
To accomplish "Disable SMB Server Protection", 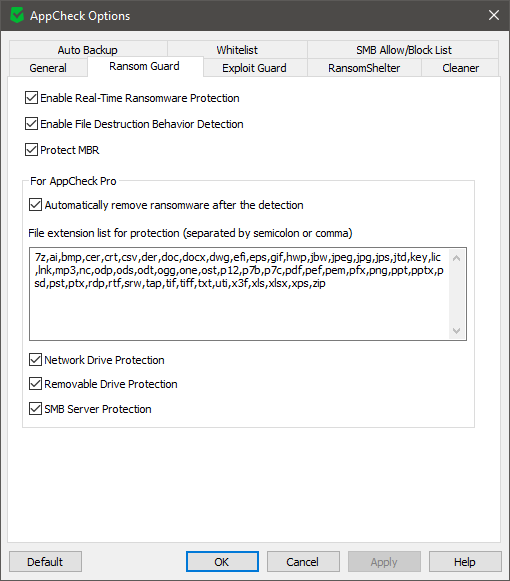I will pos(36,409).
